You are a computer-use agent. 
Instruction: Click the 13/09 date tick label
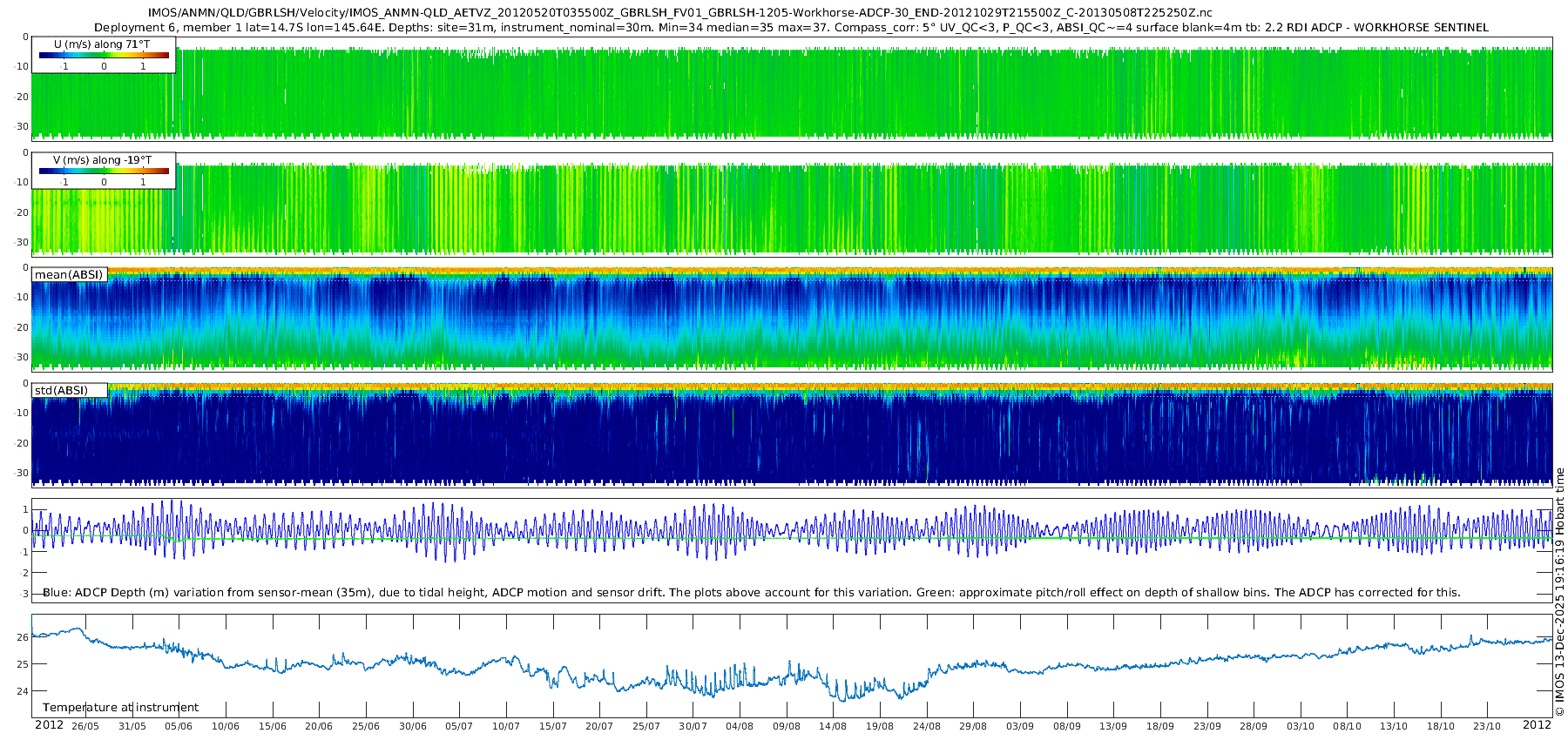pyautogui.click(x=1113, y=726)
